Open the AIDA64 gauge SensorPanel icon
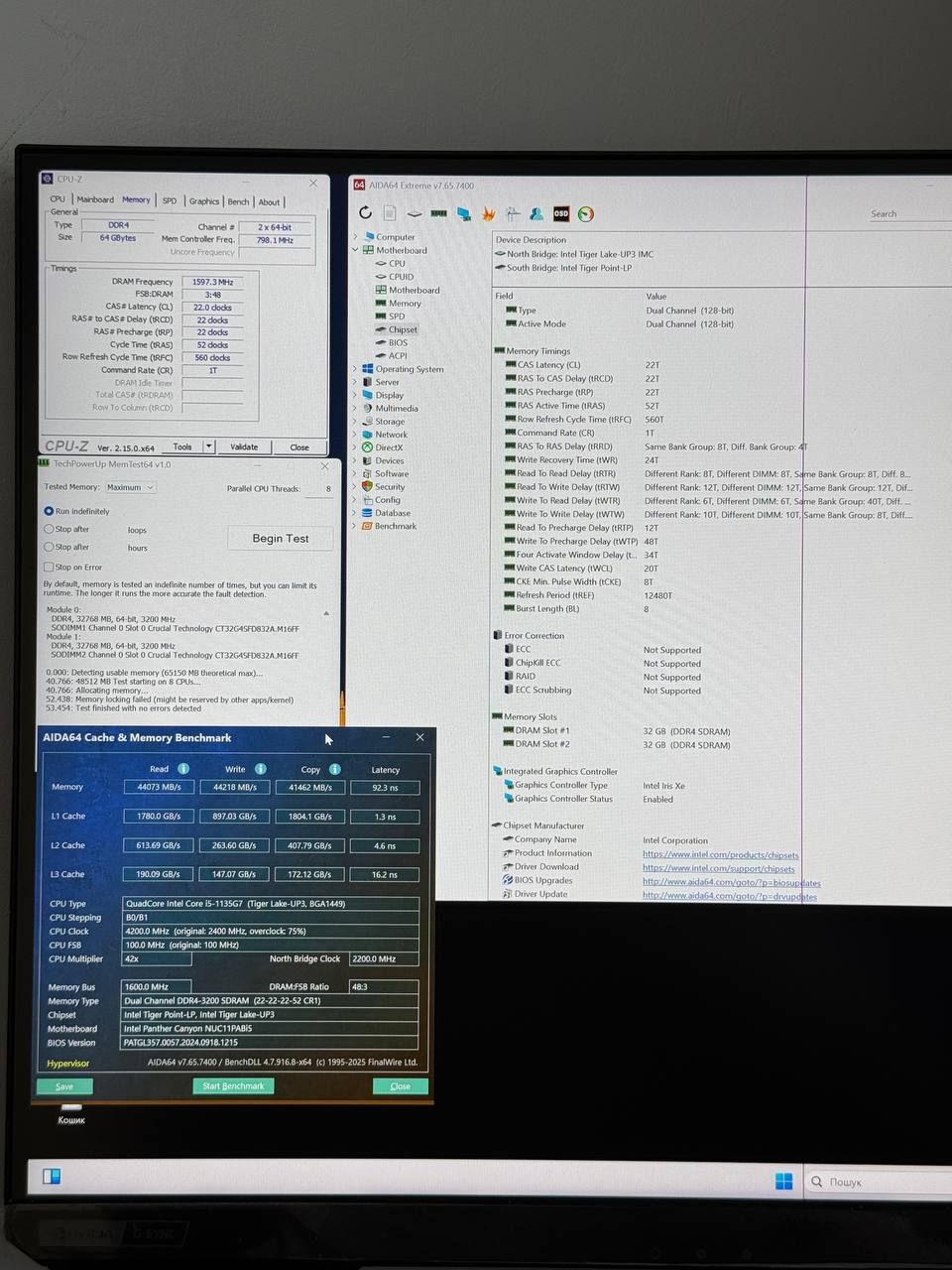The width and height of the screenshot is (952, 1270). tap(586, 213)
